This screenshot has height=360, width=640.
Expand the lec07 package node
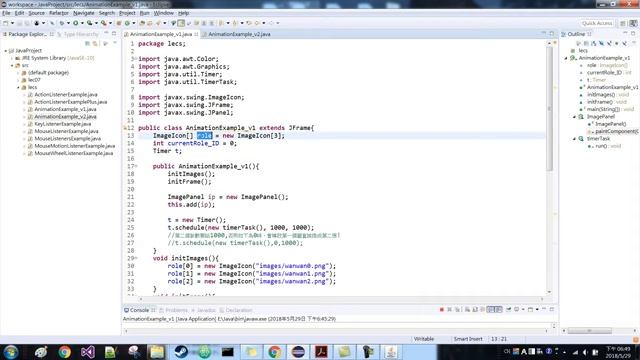pos(18,80)
